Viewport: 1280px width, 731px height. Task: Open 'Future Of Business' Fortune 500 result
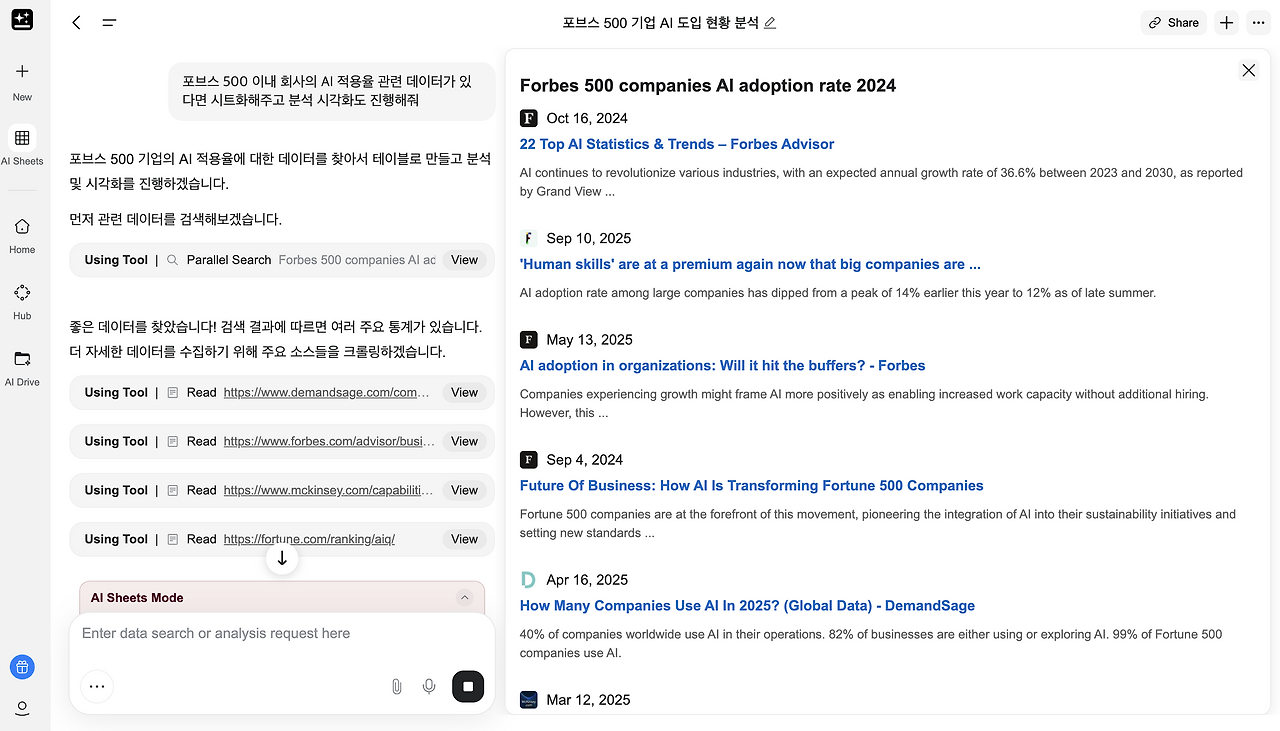(752, 485)
